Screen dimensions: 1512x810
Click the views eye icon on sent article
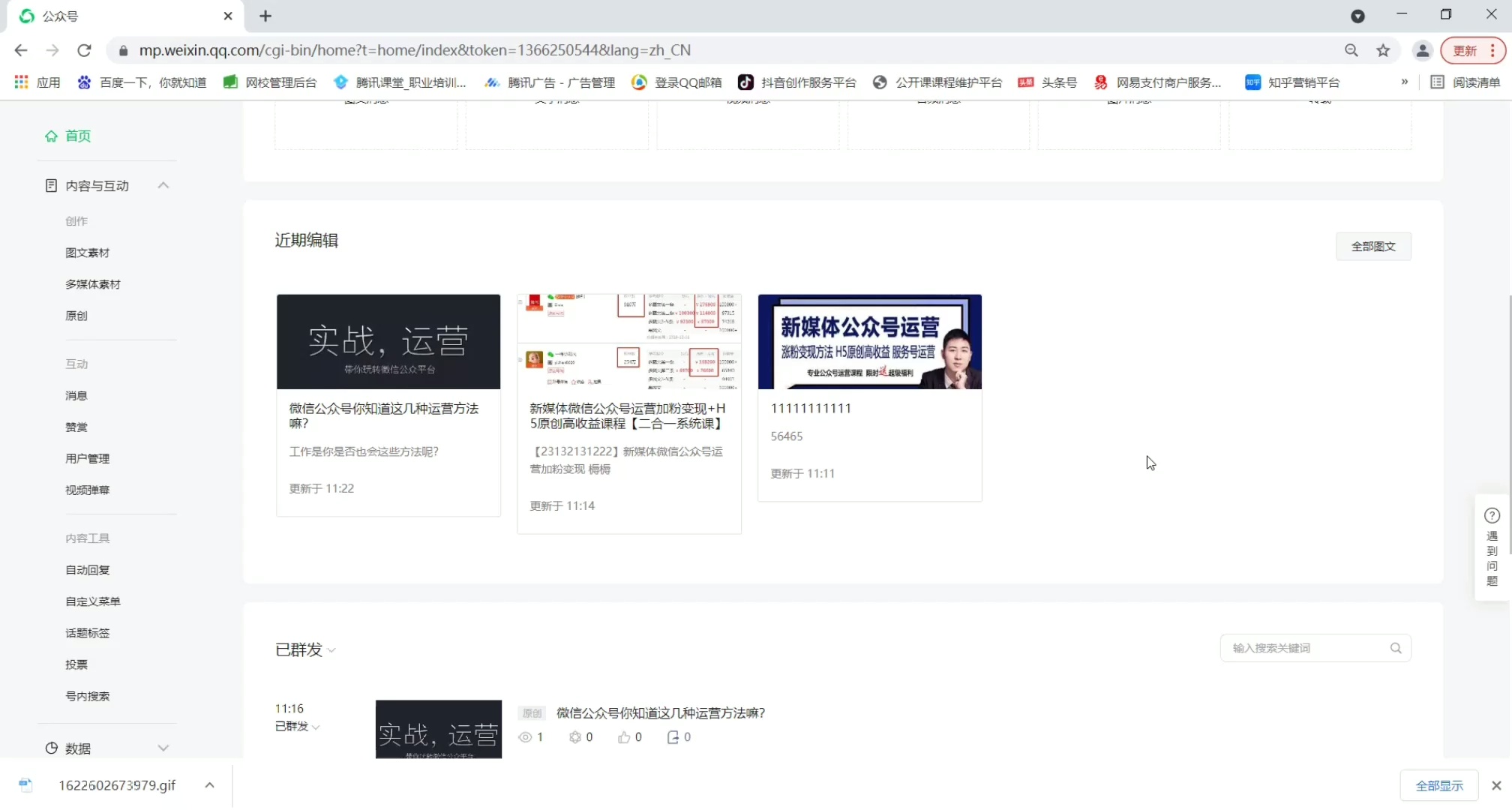(525, 737)
